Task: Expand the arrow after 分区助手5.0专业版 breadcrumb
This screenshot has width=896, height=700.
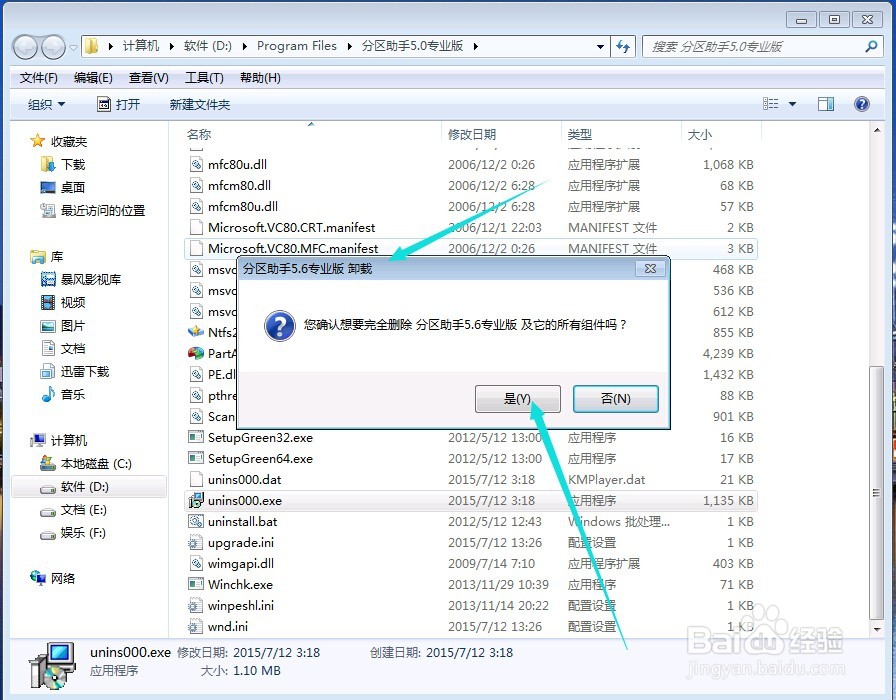Action: (475, 46)
